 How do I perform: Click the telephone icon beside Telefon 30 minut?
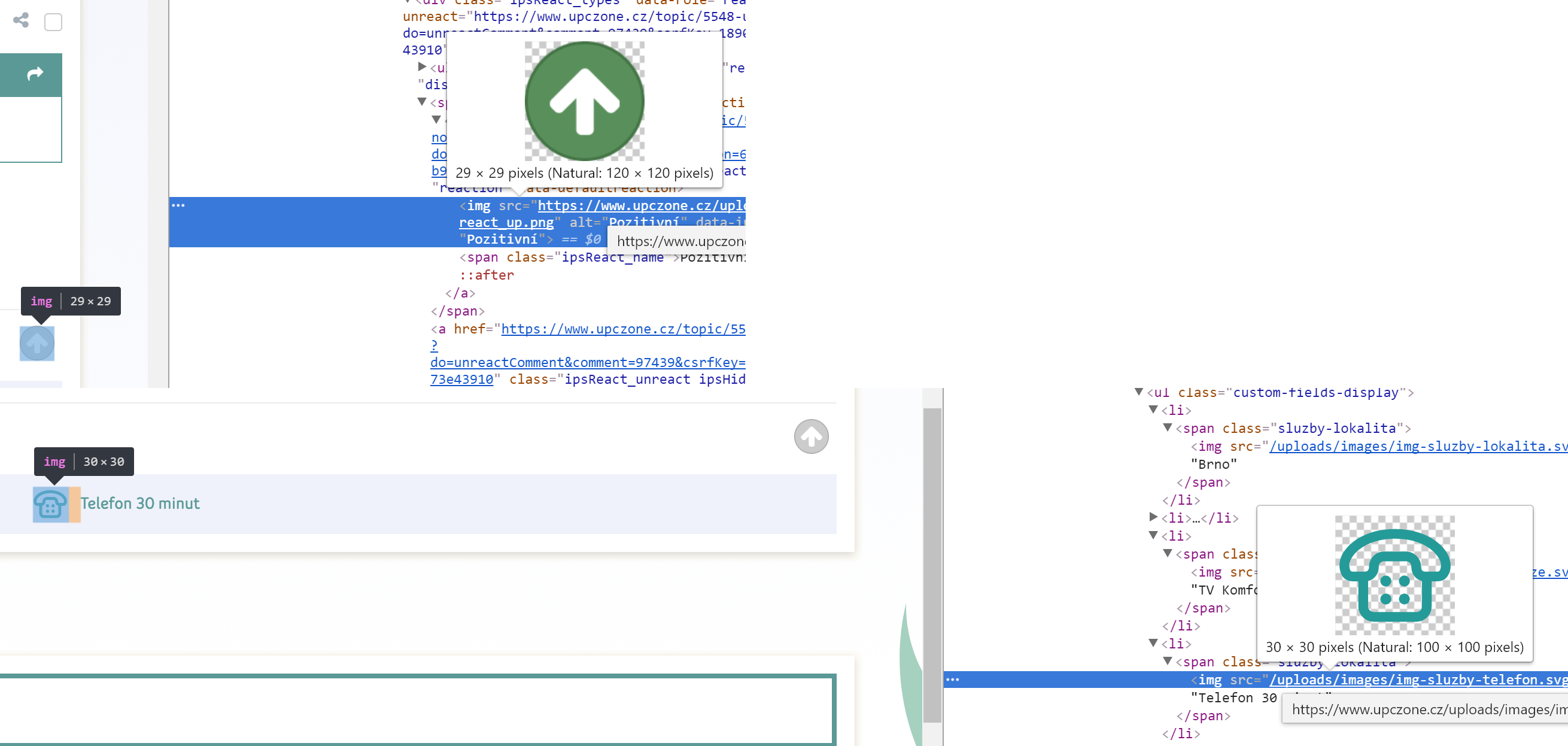[x=50, y=504]
